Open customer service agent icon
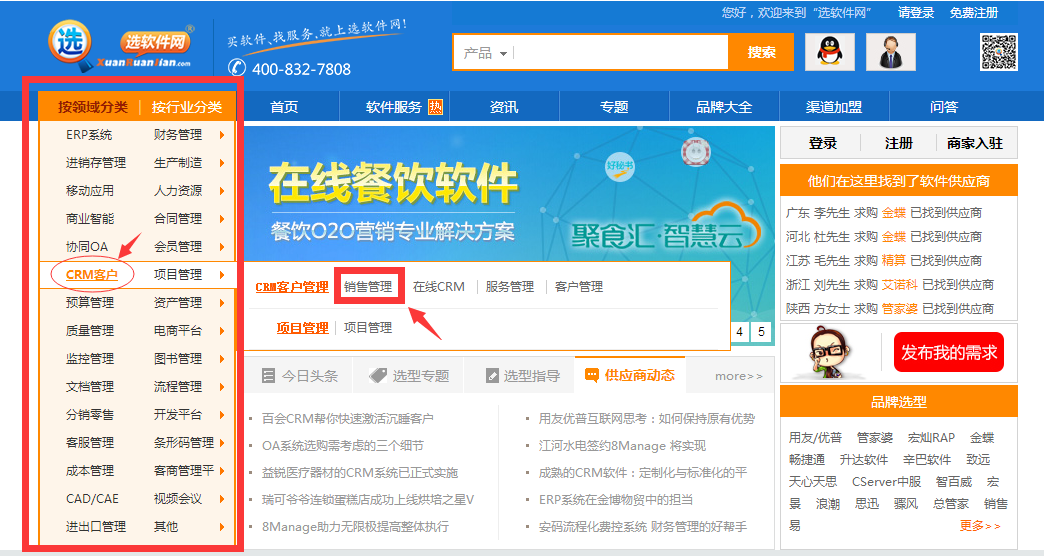Screen dimensions: 1044x556 pyautogui.click(x=891, y=52)
